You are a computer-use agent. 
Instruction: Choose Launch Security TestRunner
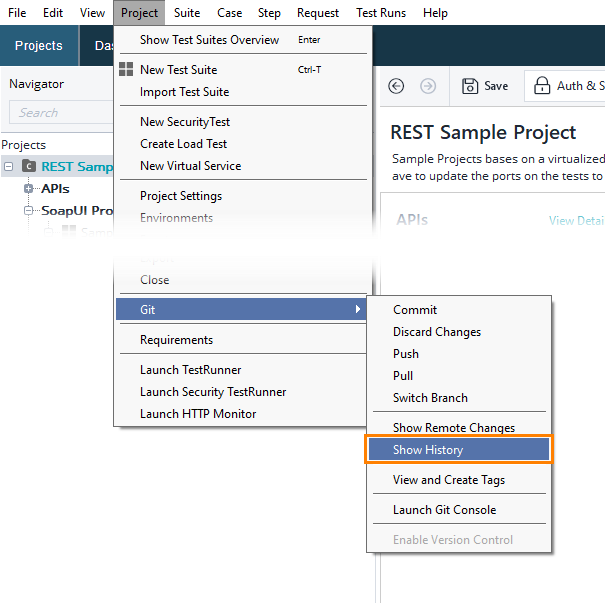(241, 392)
